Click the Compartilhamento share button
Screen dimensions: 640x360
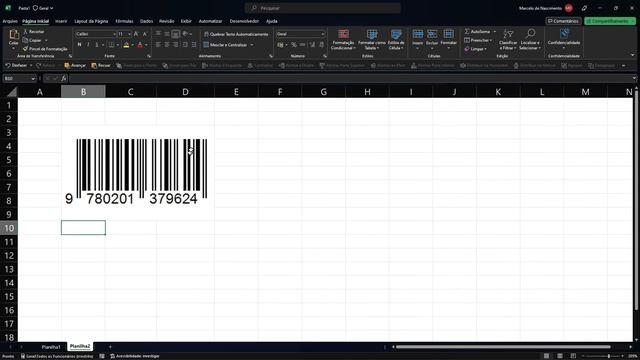pos(610,21)
